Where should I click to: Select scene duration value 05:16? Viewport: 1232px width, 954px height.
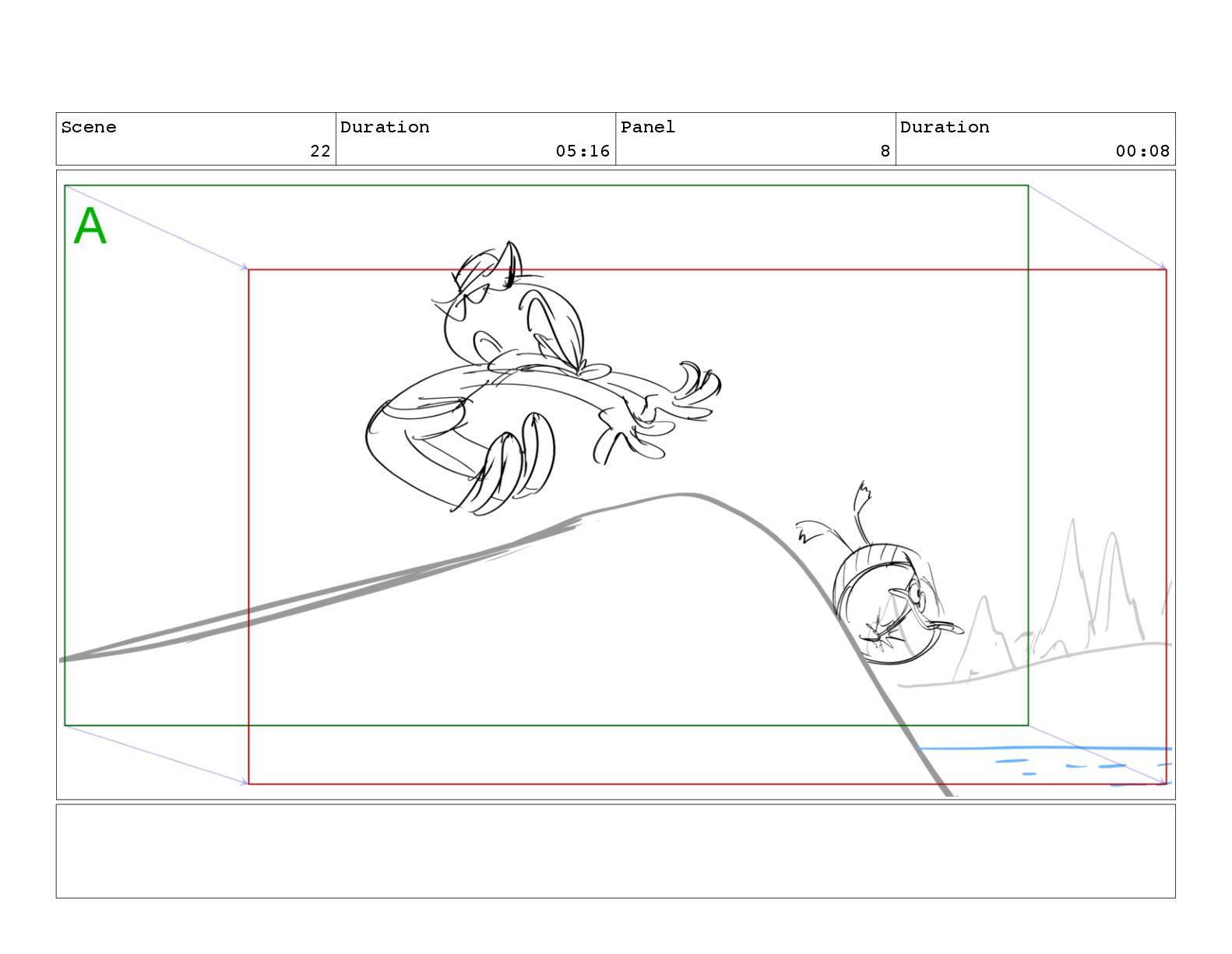[x=583, y=151]
